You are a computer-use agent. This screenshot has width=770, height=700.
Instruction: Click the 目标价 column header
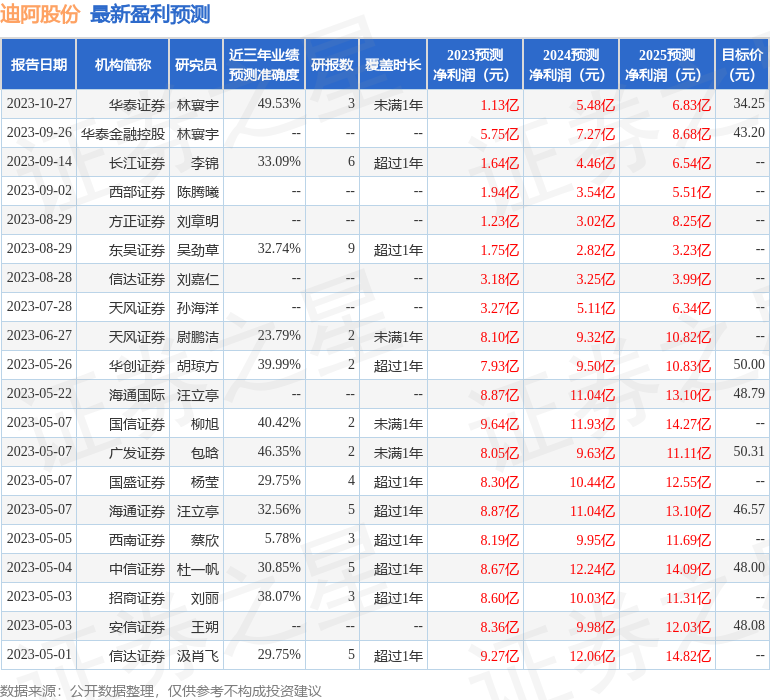pyautogui.click(x=742, y=64)
